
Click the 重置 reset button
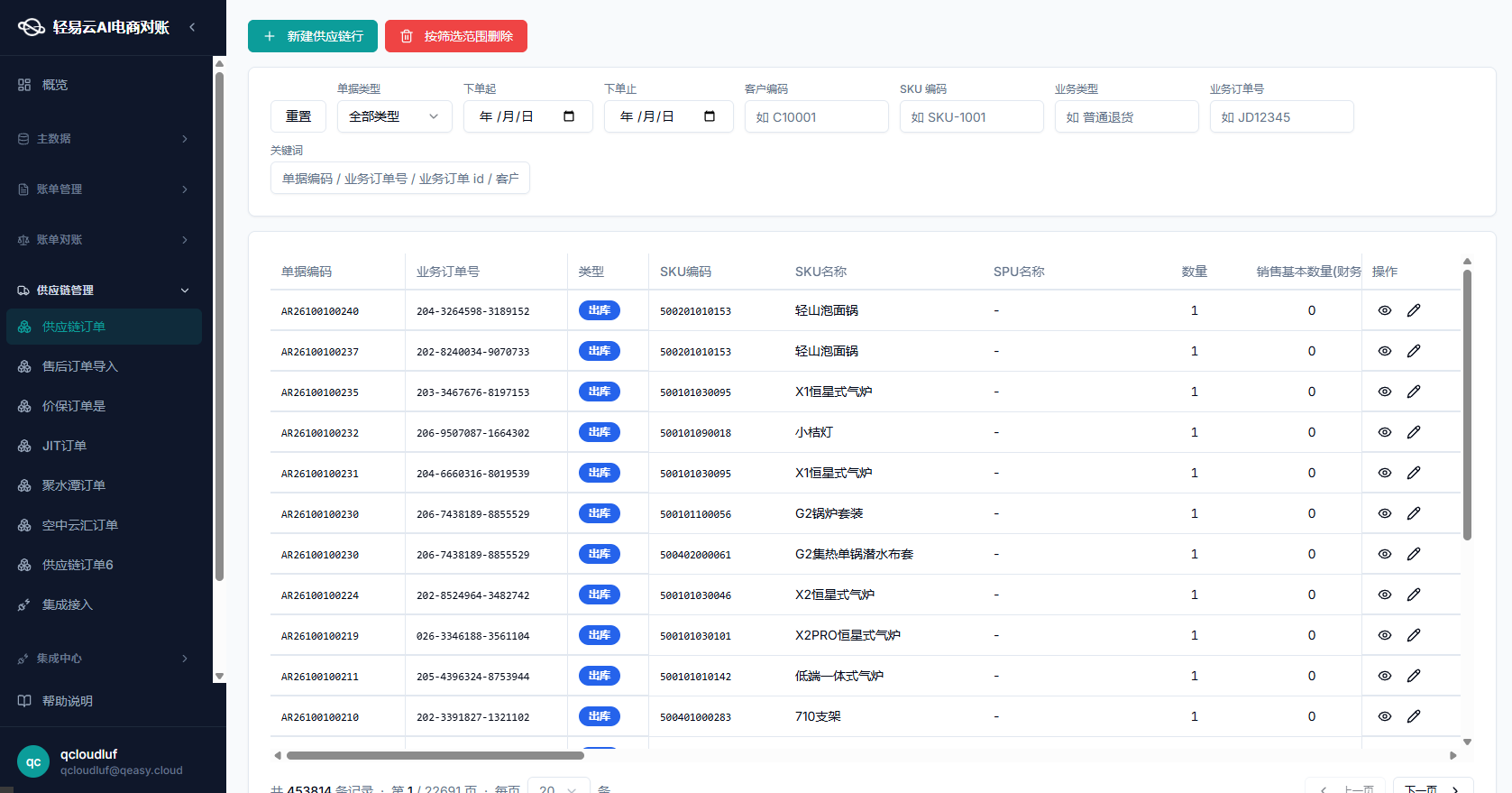[x=298, y=116]
